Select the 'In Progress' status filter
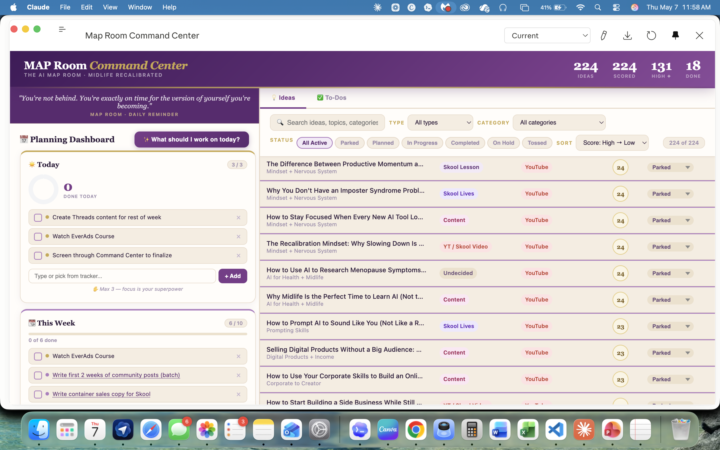The width and height of the screenshot is (720, 450). click(x=422, y=143)
